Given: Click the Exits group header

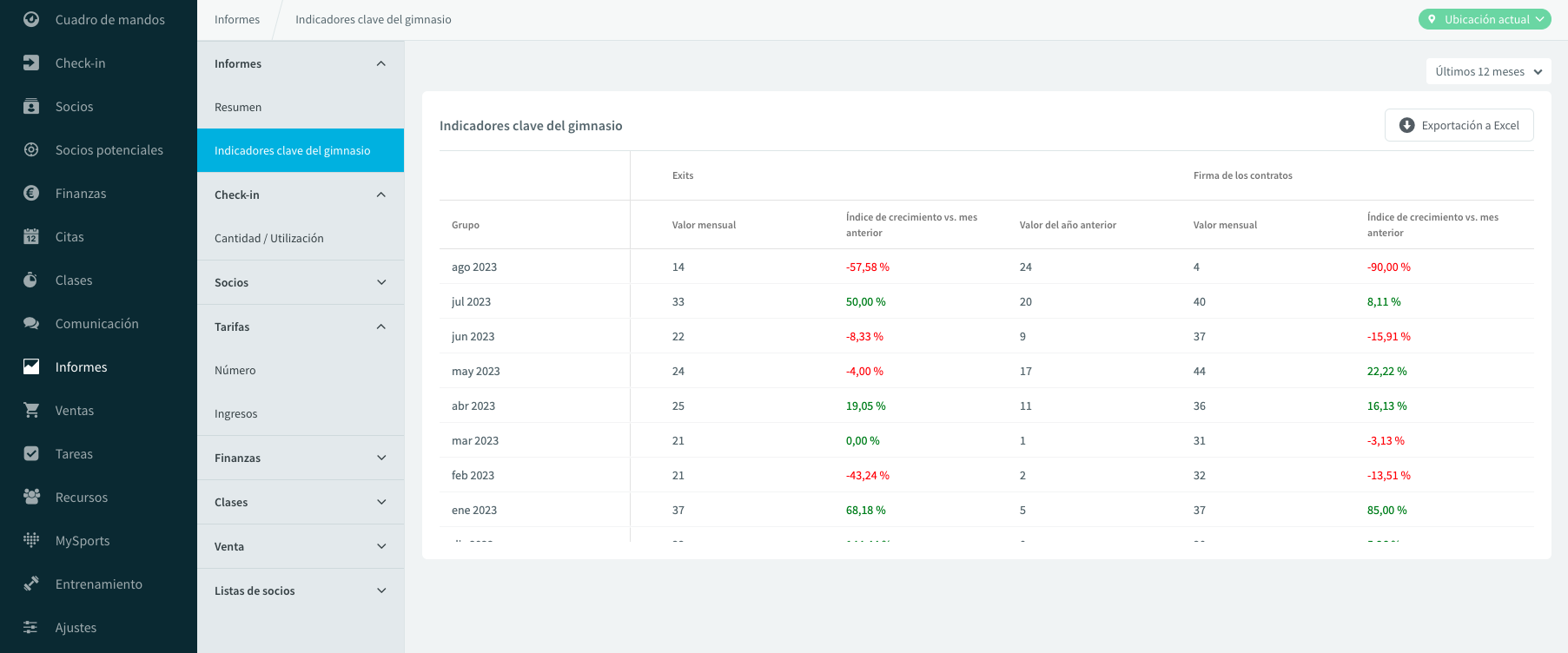Looking at the screenshot, I should [x=683, y=175].
